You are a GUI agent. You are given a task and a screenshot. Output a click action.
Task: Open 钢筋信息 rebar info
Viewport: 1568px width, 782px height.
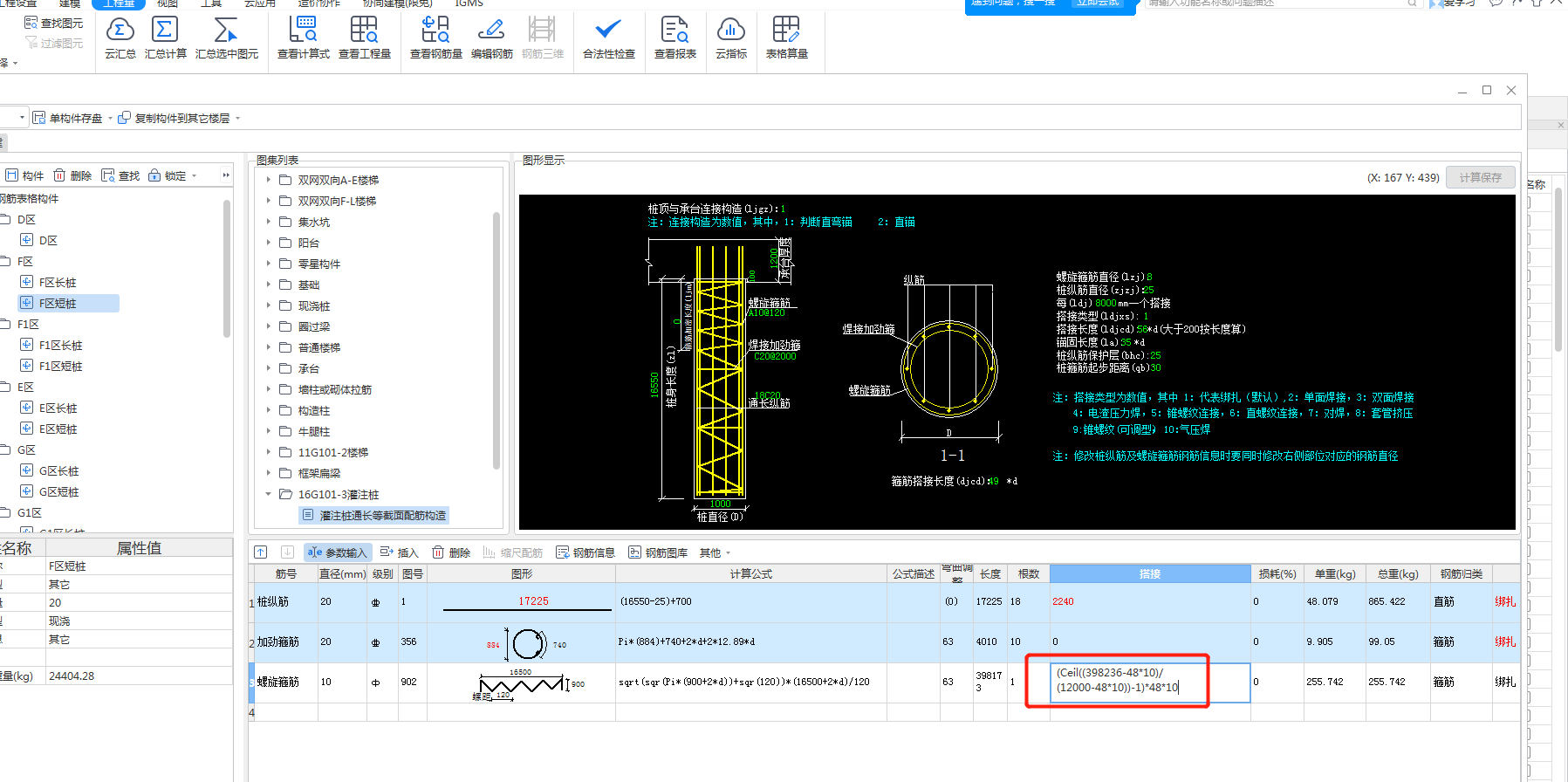[585, 552]
